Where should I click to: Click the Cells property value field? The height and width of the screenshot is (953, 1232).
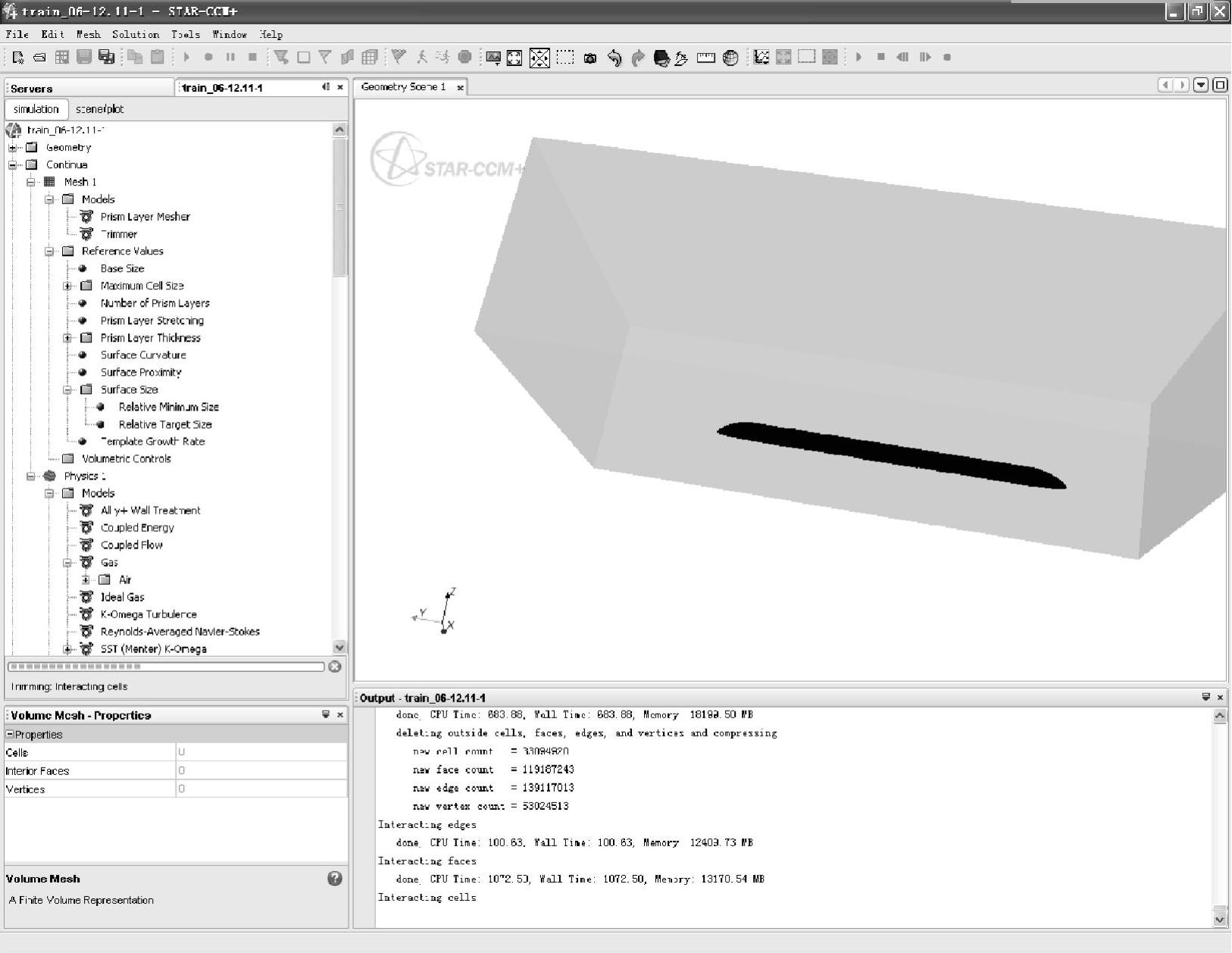tap(261, 752)
